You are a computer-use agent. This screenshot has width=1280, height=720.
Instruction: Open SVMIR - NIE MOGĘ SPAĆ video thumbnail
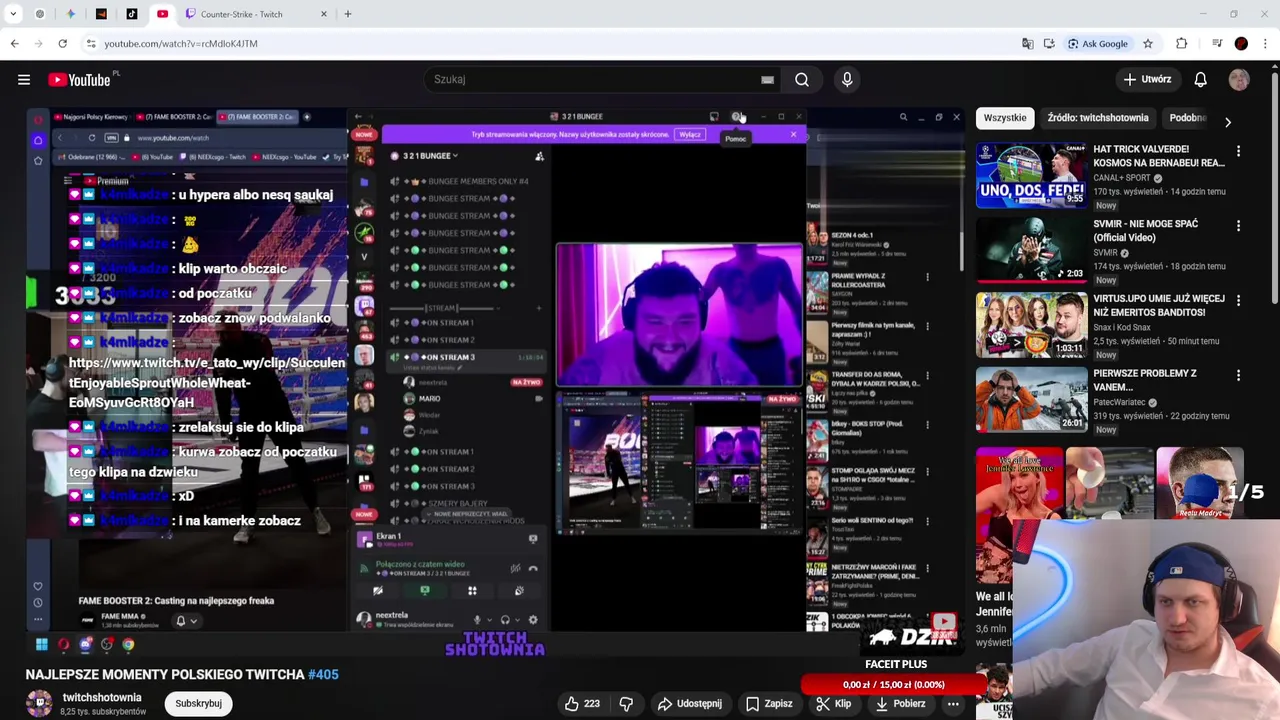coord(1031,250)
